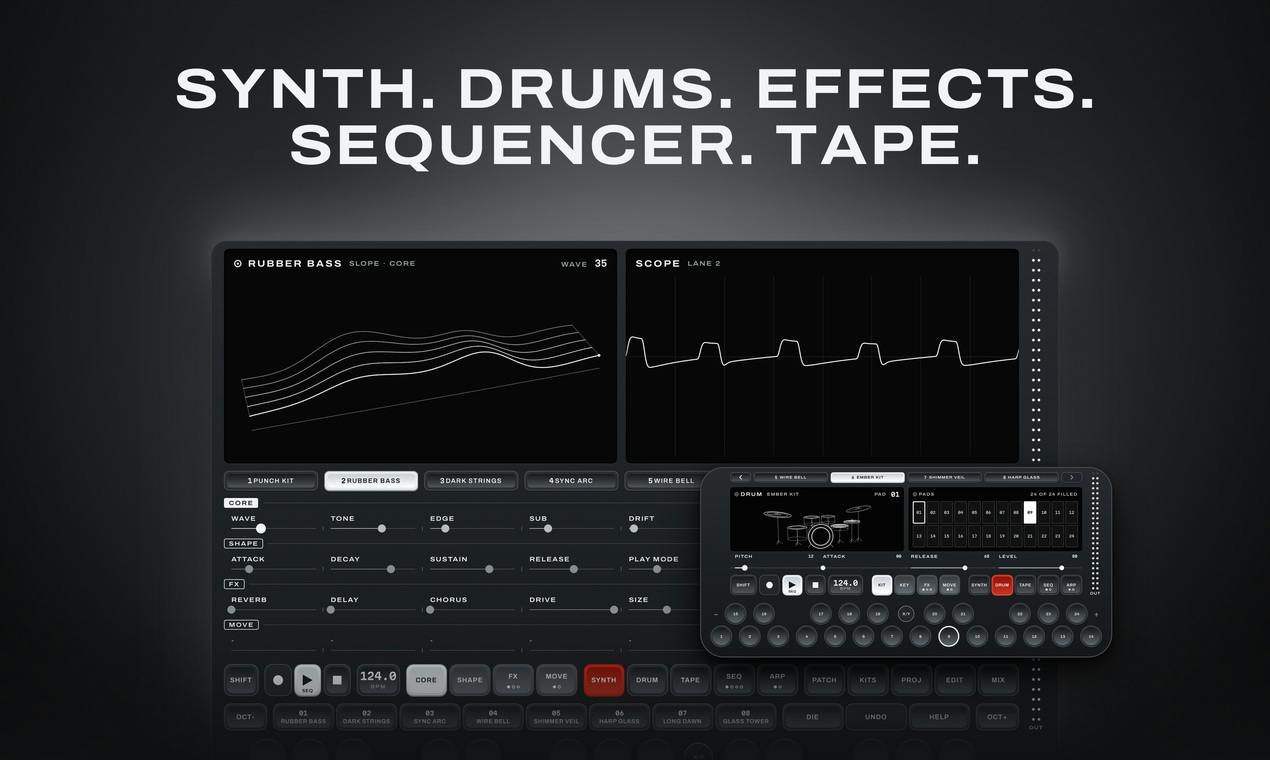Click the plus button right of the round keys
The width and height of the screenshot is (1270, 760).
(x=1096, y=615)
